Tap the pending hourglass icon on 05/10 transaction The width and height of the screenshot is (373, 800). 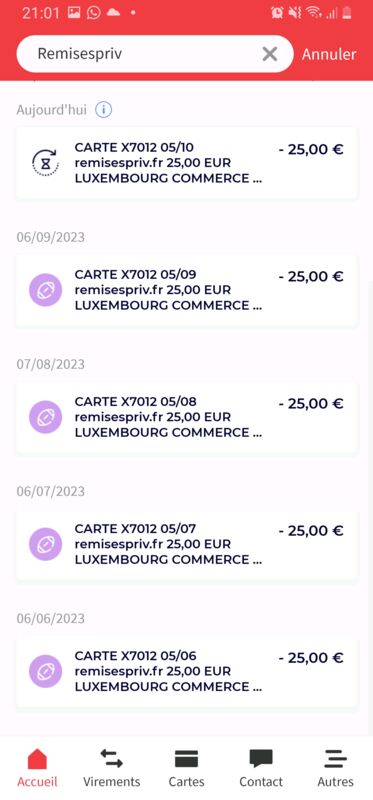click(45, 163)
